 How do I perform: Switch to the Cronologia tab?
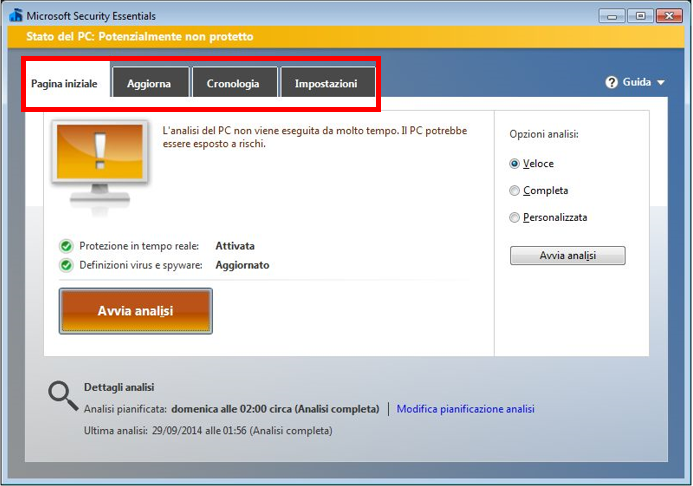(235, 82)
